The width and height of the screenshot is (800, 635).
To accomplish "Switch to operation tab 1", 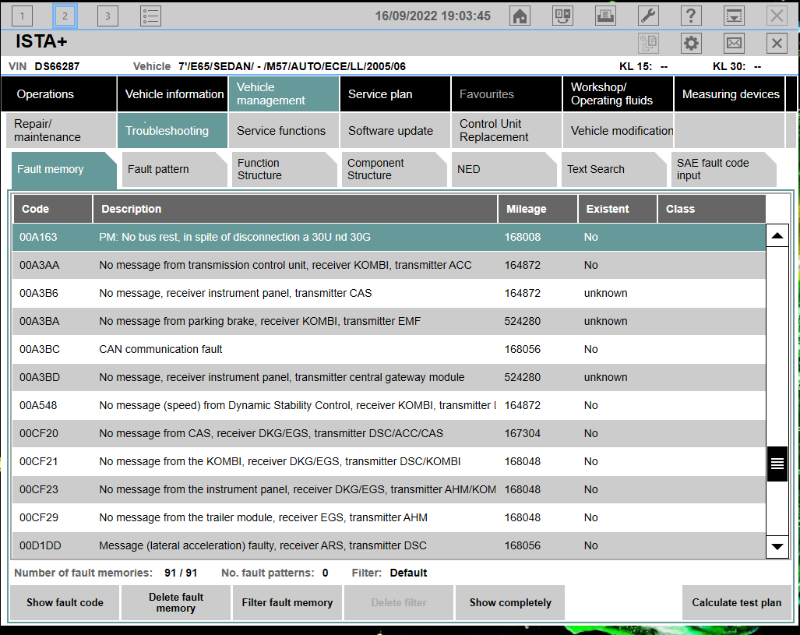I will click(22, 16).
